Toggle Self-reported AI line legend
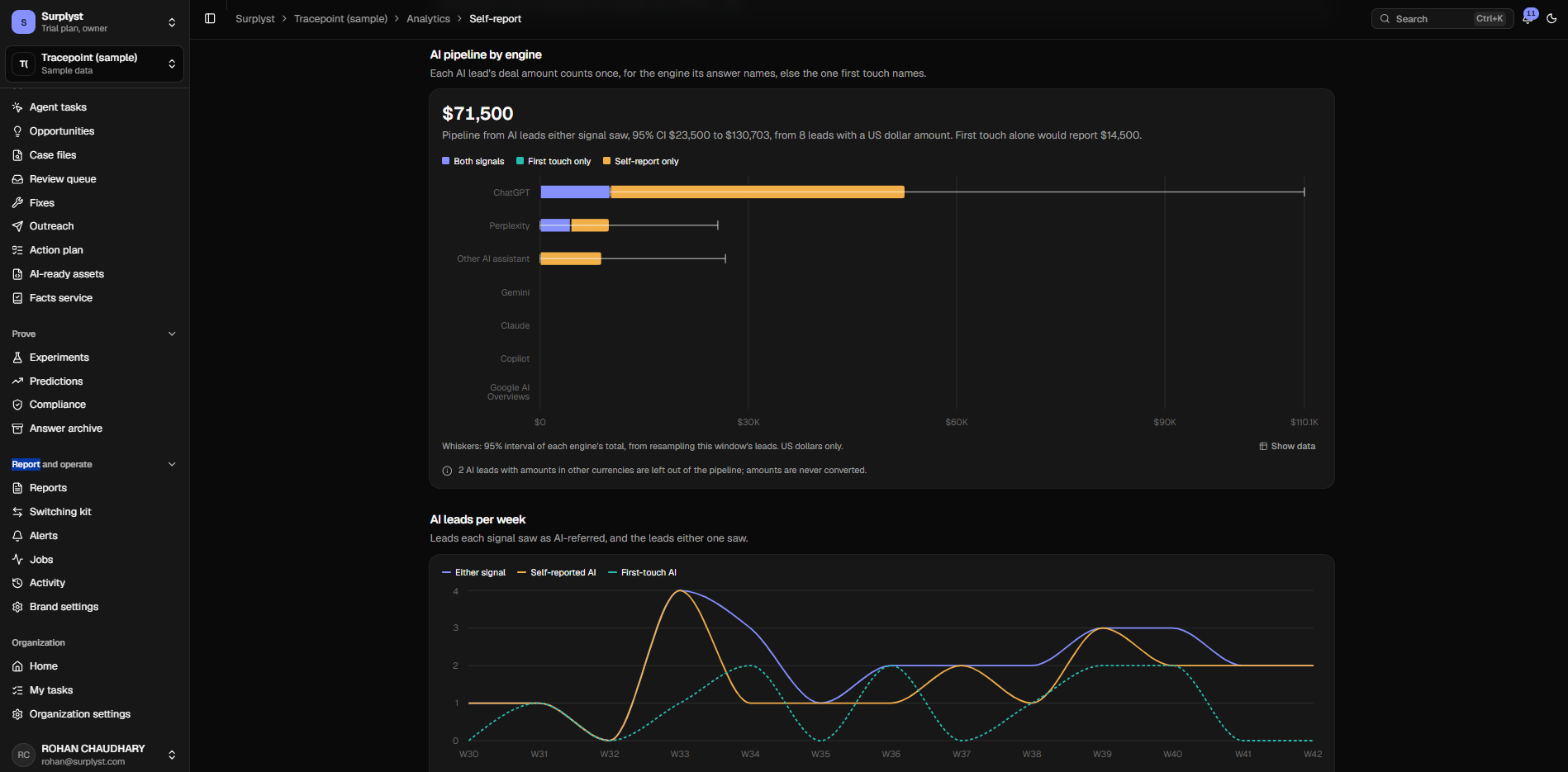The height and width of the screenshot is (772, 1568). click(557, 573)
